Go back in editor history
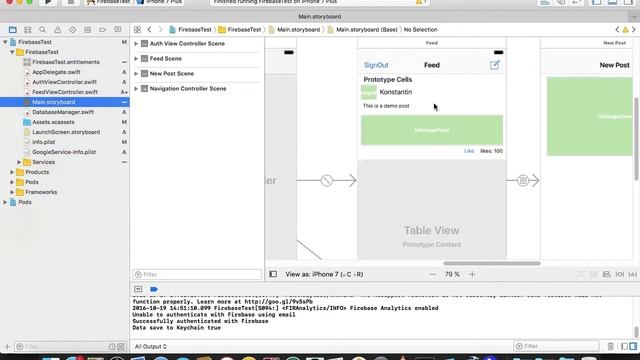 click(x=149, y=29)
